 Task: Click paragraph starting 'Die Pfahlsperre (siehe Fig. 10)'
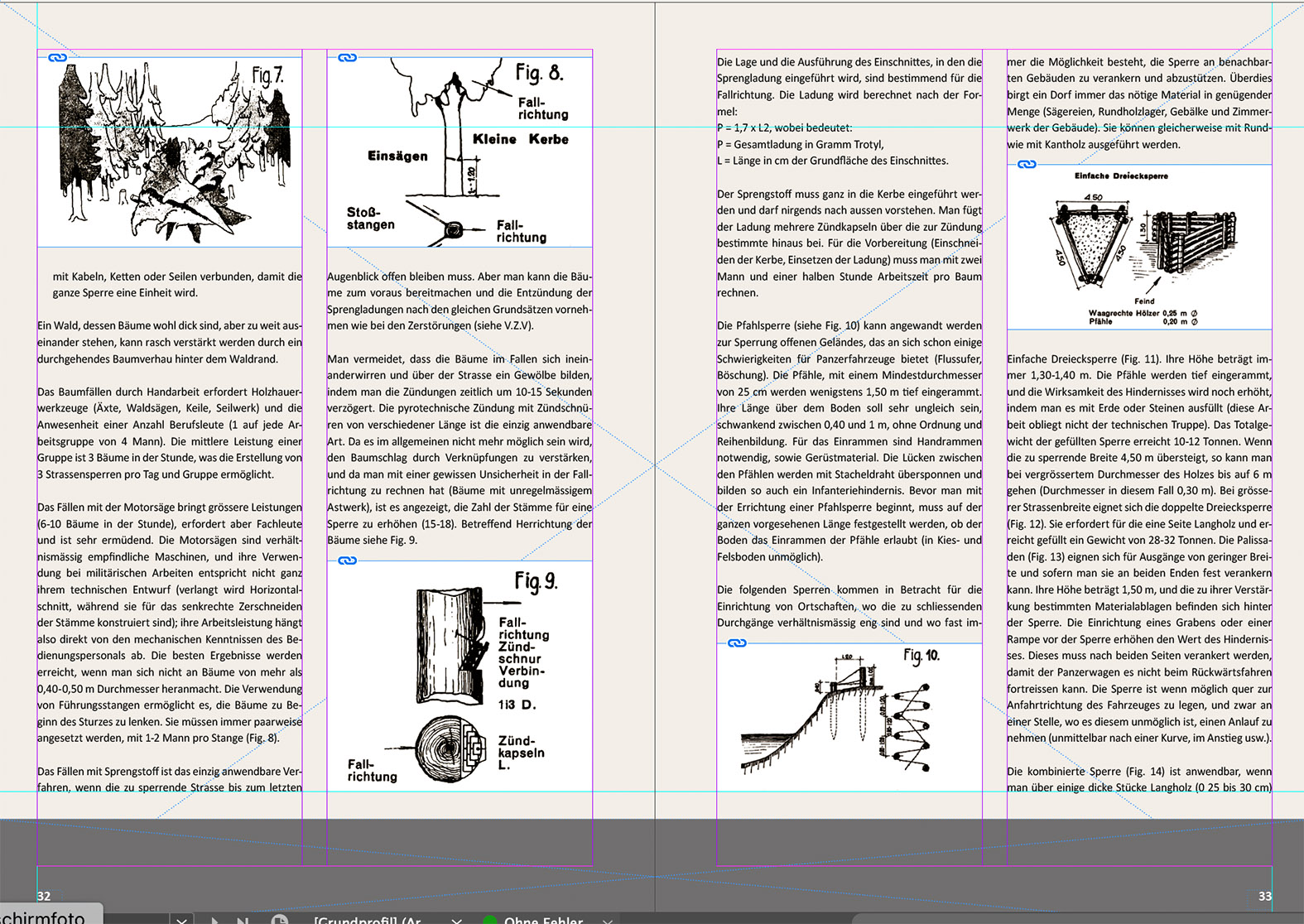(x=849, y=441)
